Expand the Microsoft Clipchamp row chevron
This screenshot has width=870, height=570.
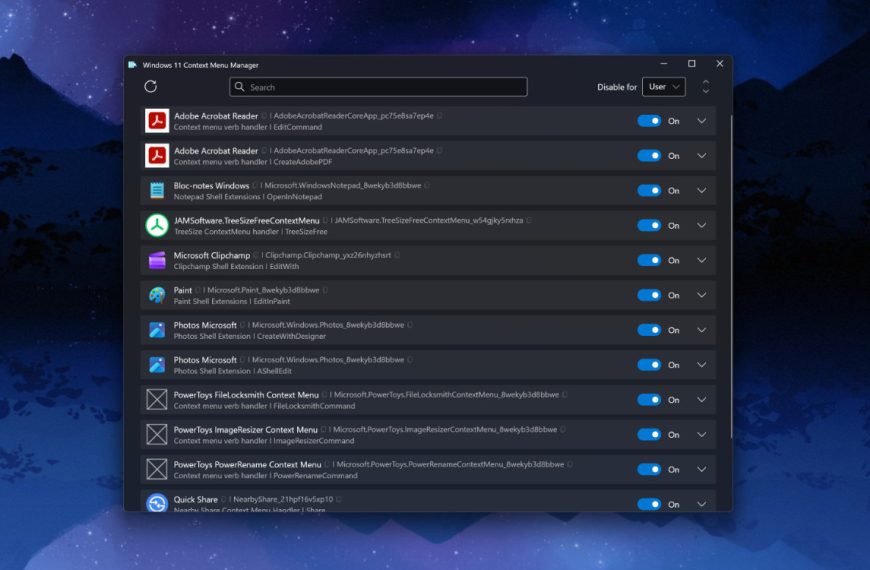(x=701, y=260)
